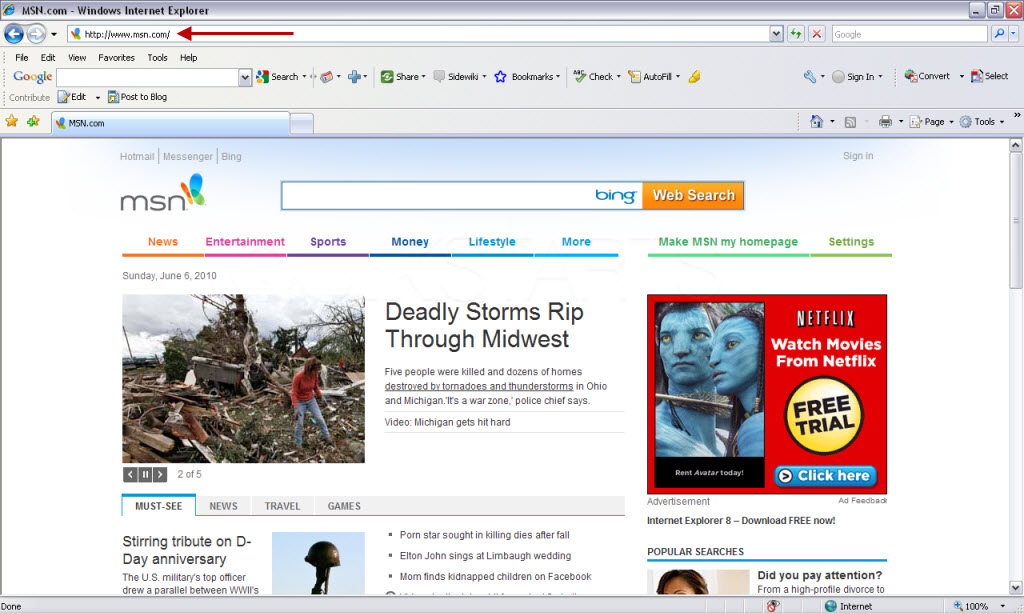The height and width of the screenshot is (614, 1024).
Task: Stop loading with the red X icon
Action: click(x=816, y=34)
